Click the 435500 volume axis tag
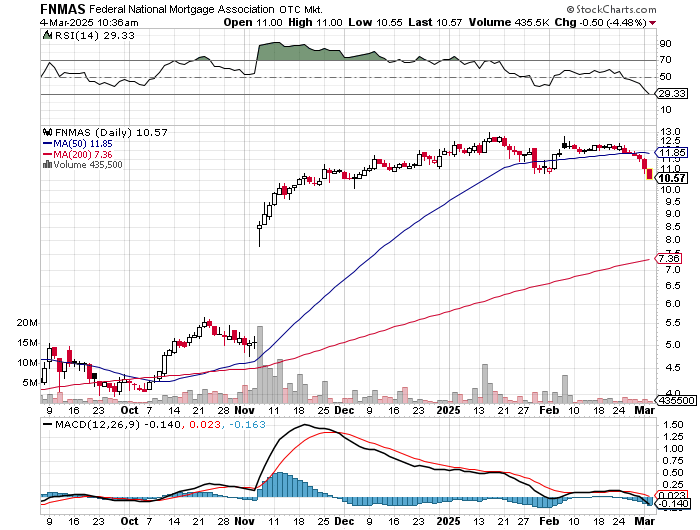 [x=676, y=400]
